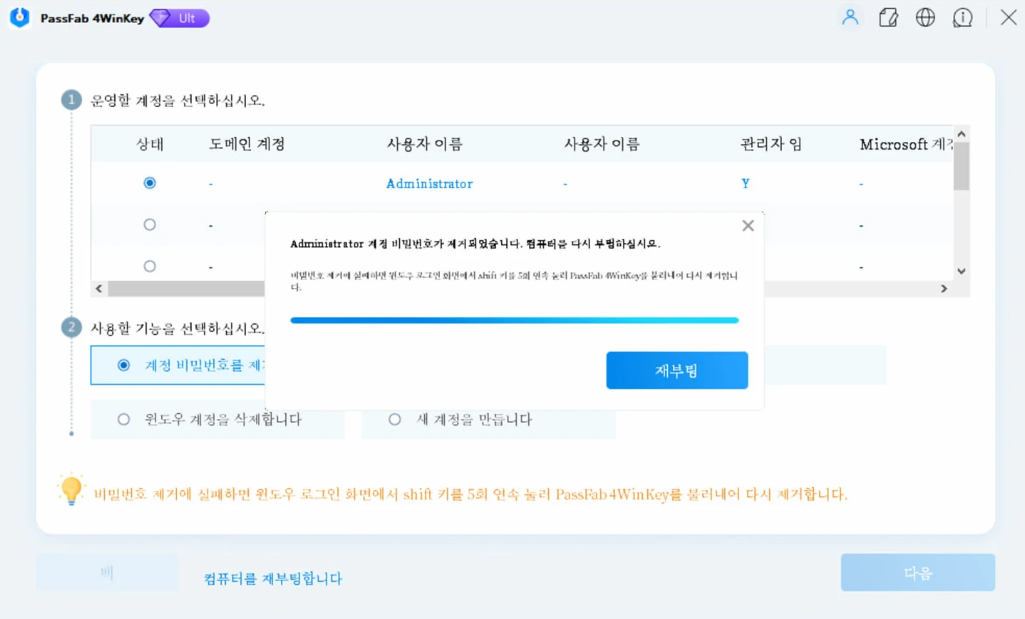This screenshot has height=619, width=1025.
Task: Select the third account row radio button
Action: coord(150,266)
